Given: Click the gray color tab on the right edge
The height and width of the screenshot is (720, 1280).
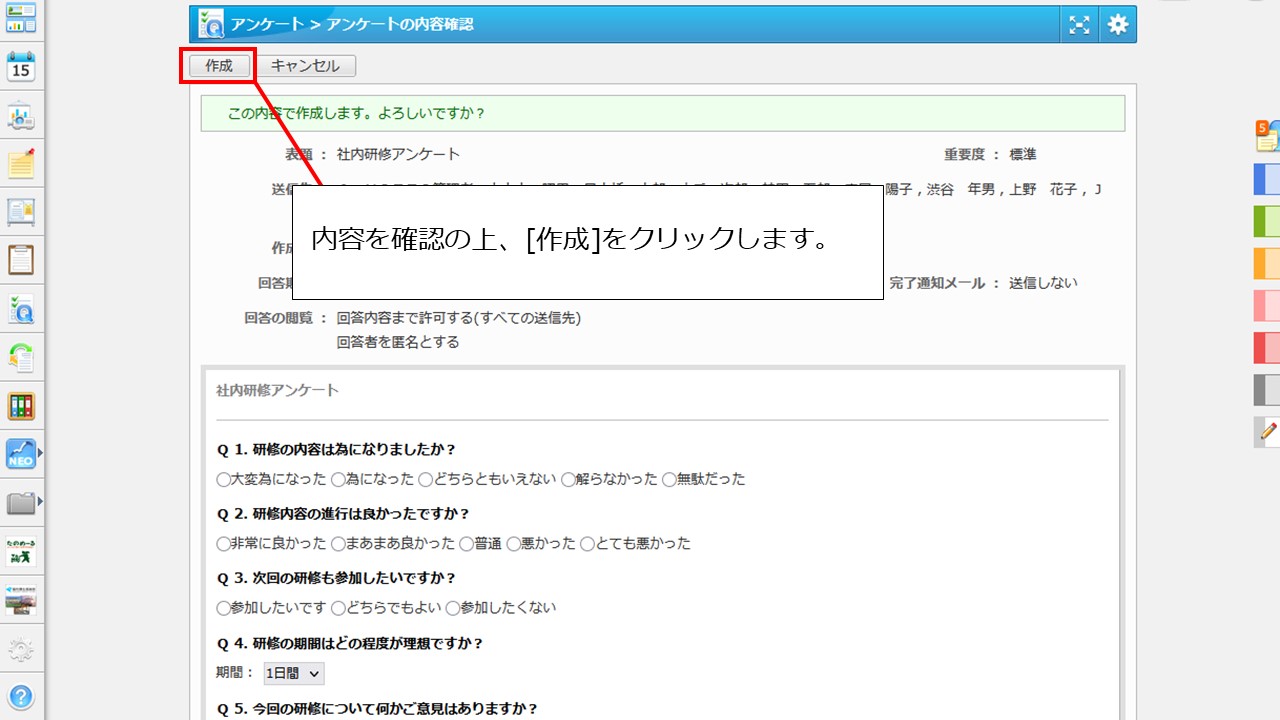Looking at the screenshot, I should (1267, 389).
